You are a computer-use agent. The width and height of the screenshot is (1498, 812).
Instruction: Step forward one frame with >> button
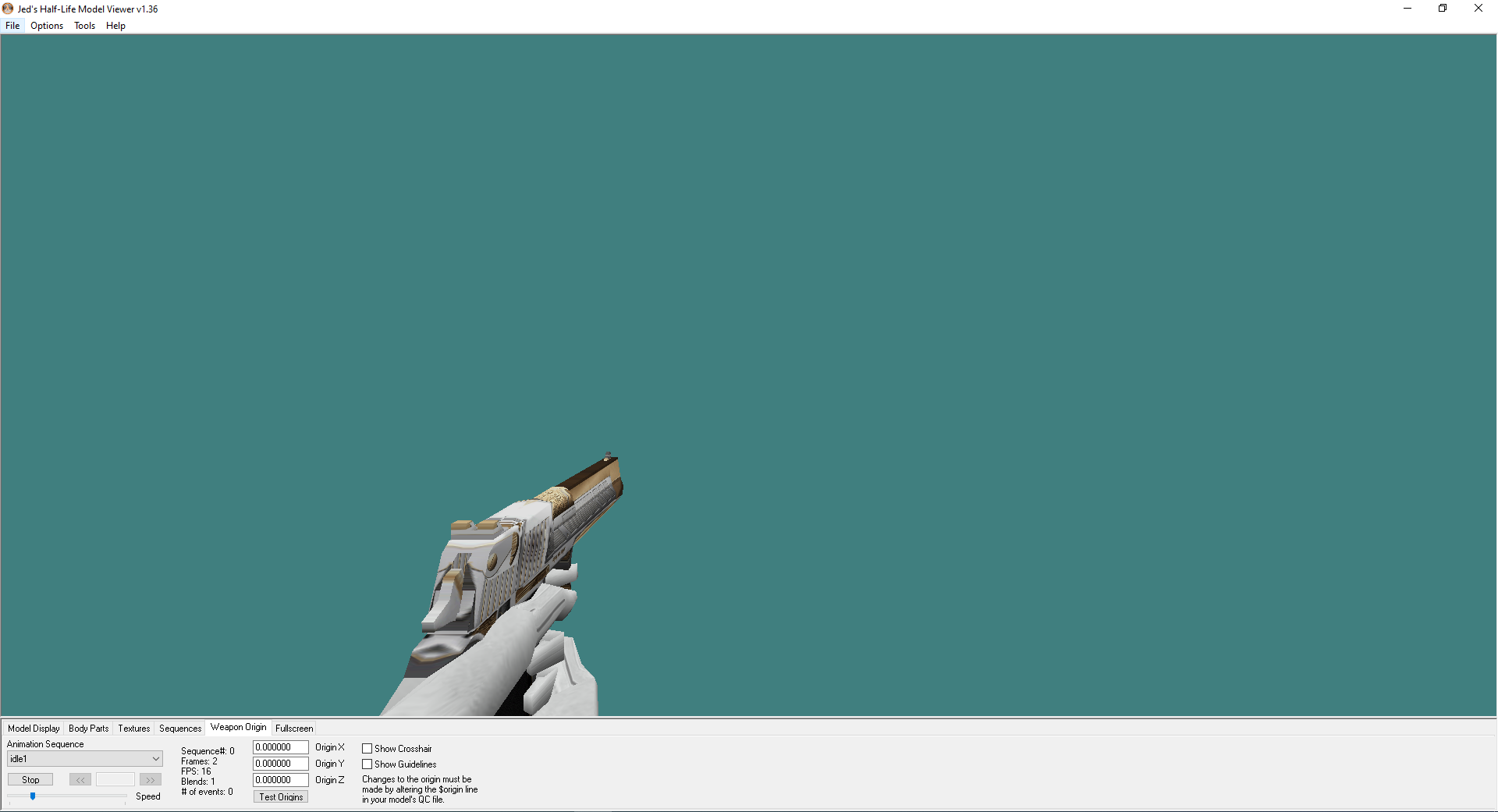pyautogui.click(x=151, y=779)
